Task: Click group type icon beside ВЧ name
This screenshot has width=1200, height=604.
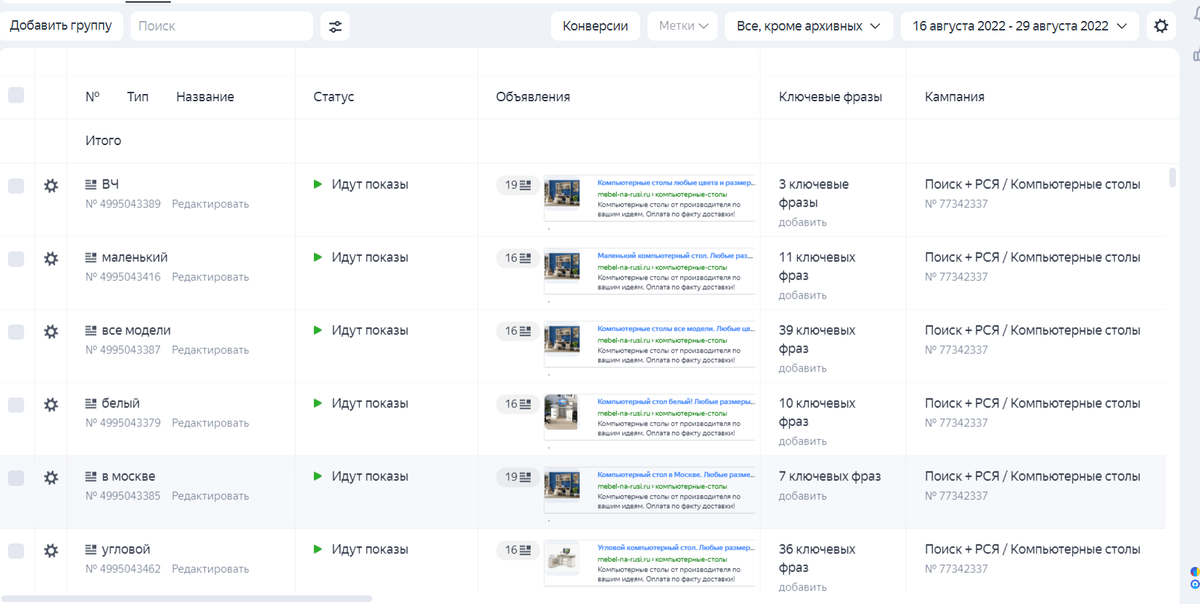Action: [x=91, y=185]
